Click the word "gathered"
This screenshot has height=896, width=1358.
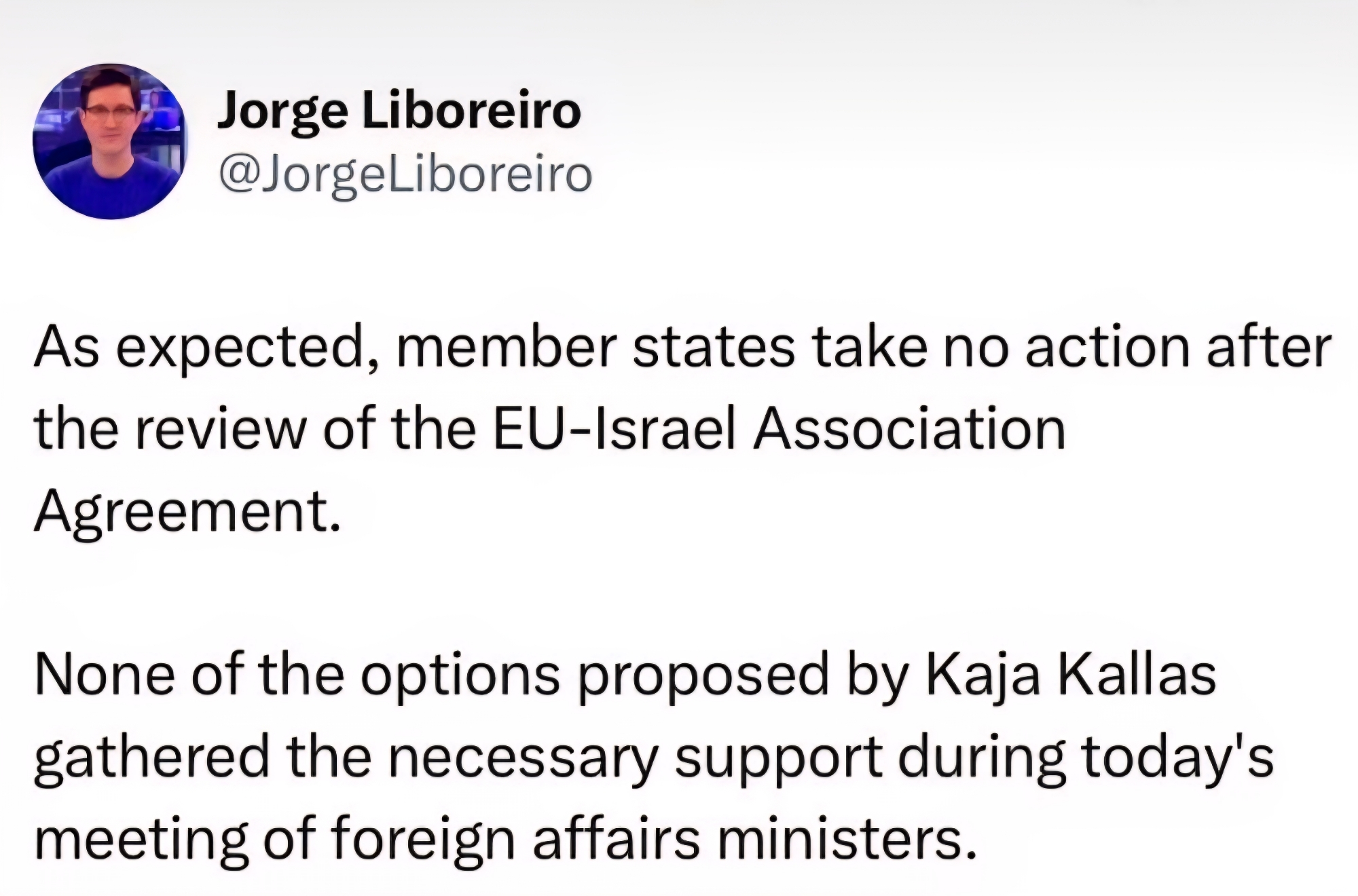pos(152,756)
